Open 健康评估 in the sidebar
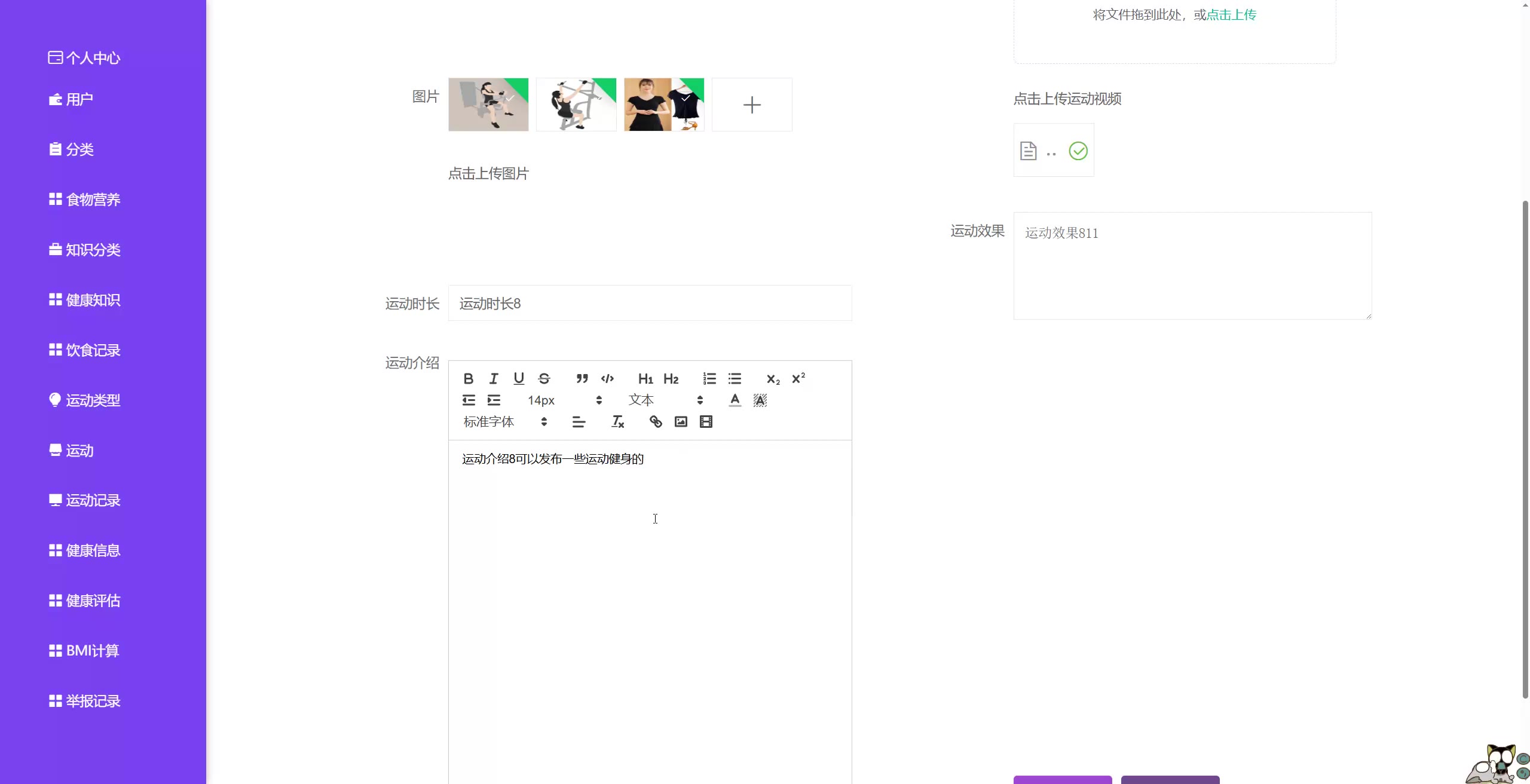The width and height of the screenshot is (1530, 784). click(x=93, y=601)
